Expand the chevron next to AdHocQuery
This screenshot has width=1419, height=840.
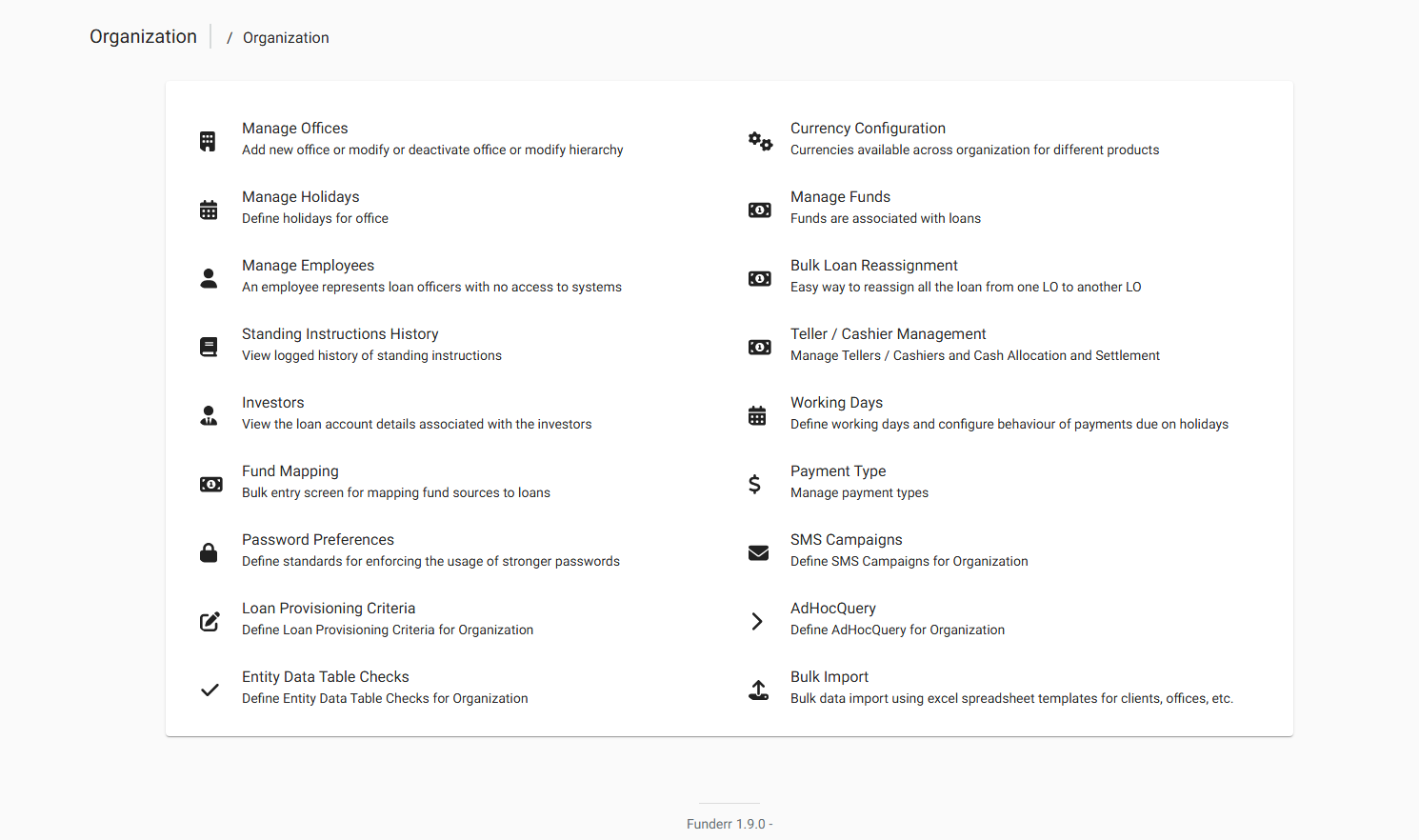coord(756,621)
